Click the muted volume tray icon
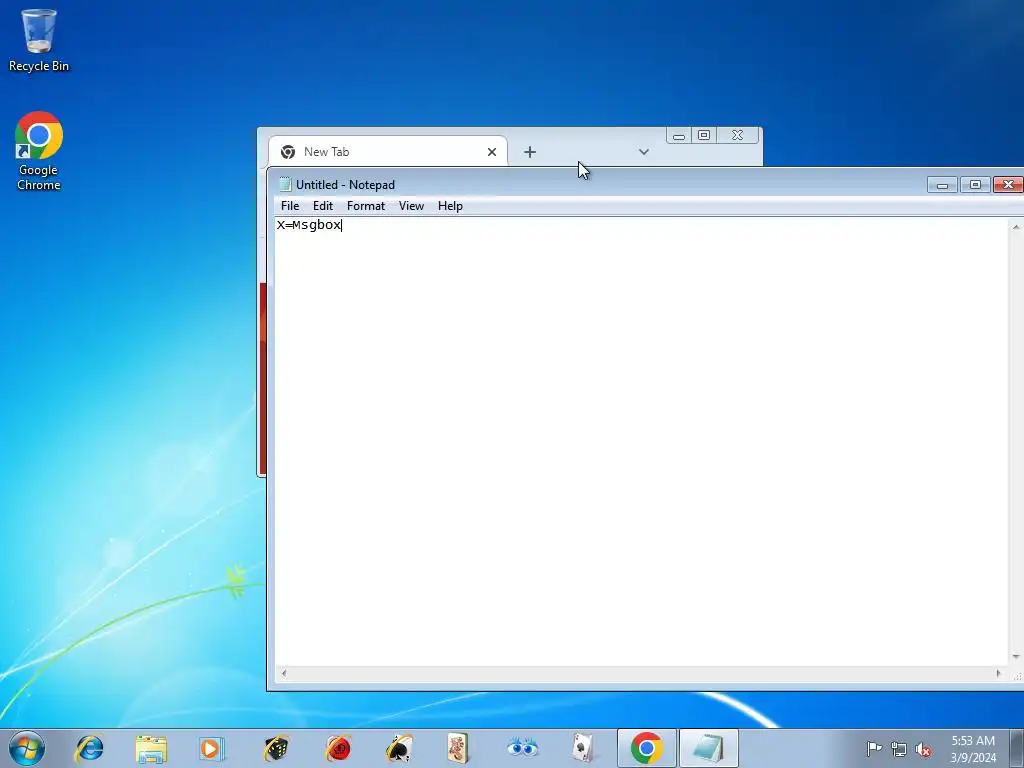 click(x=923, y=750)
